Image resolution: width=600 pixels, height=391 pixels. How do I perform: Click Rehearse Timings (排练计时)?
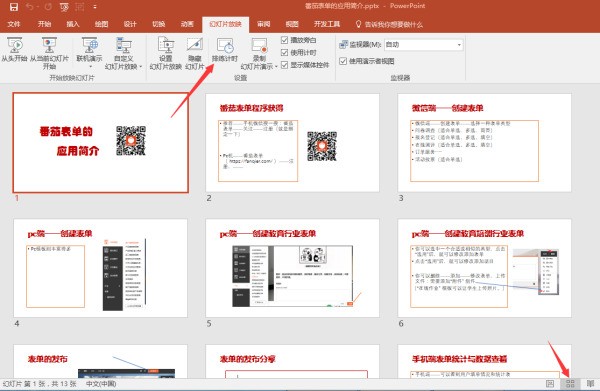point(225,50)
